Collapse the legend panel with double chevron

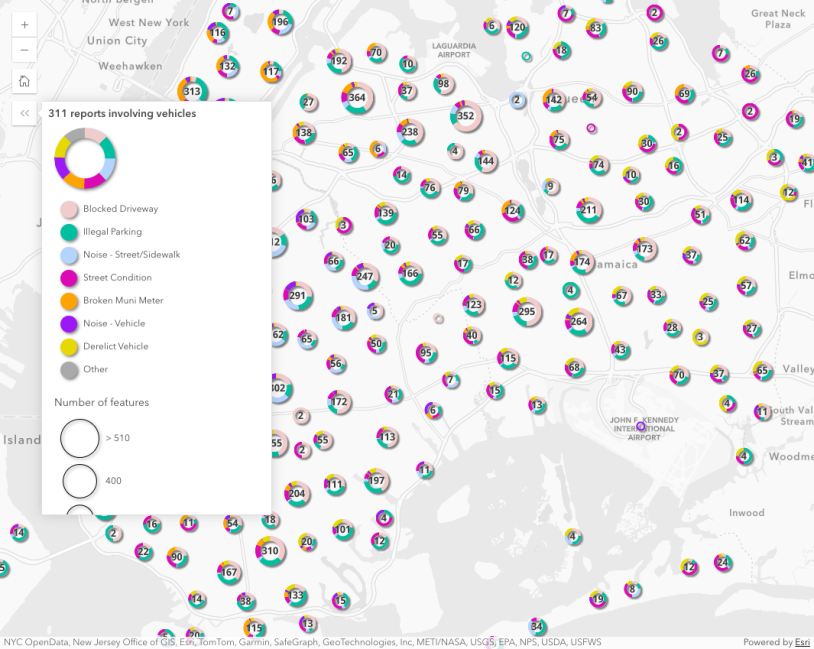click(24, 113)
